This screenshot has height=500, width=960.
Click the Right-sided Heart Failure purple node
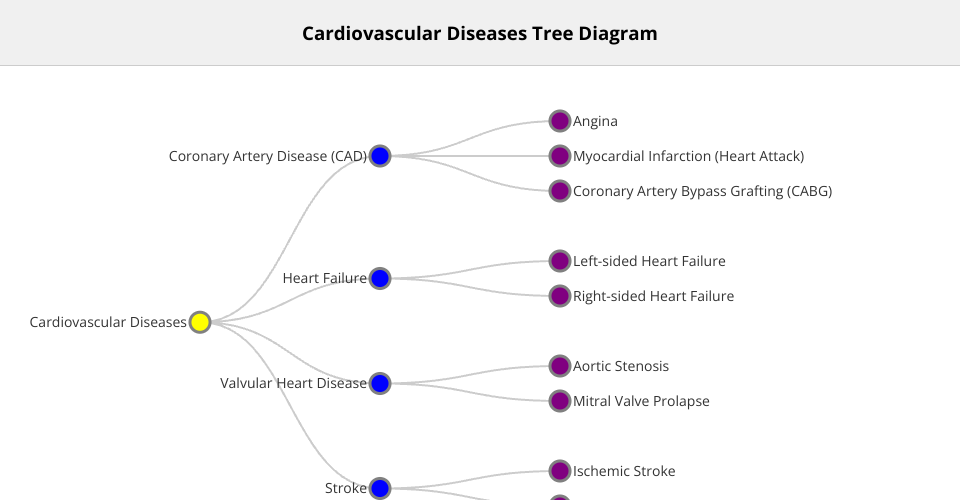coord(560,296)
